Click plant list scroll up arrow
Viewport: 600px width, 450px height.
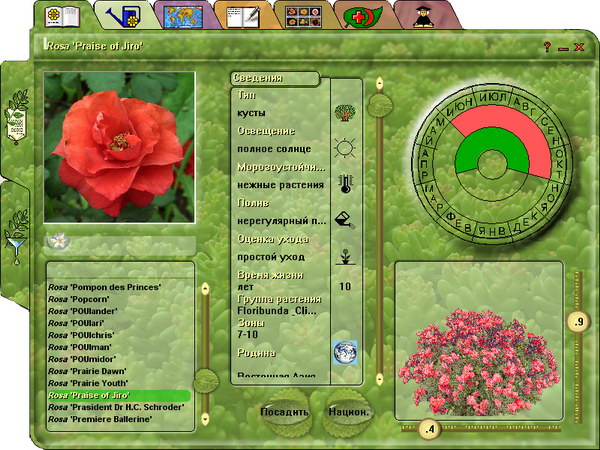coord(205,288)
